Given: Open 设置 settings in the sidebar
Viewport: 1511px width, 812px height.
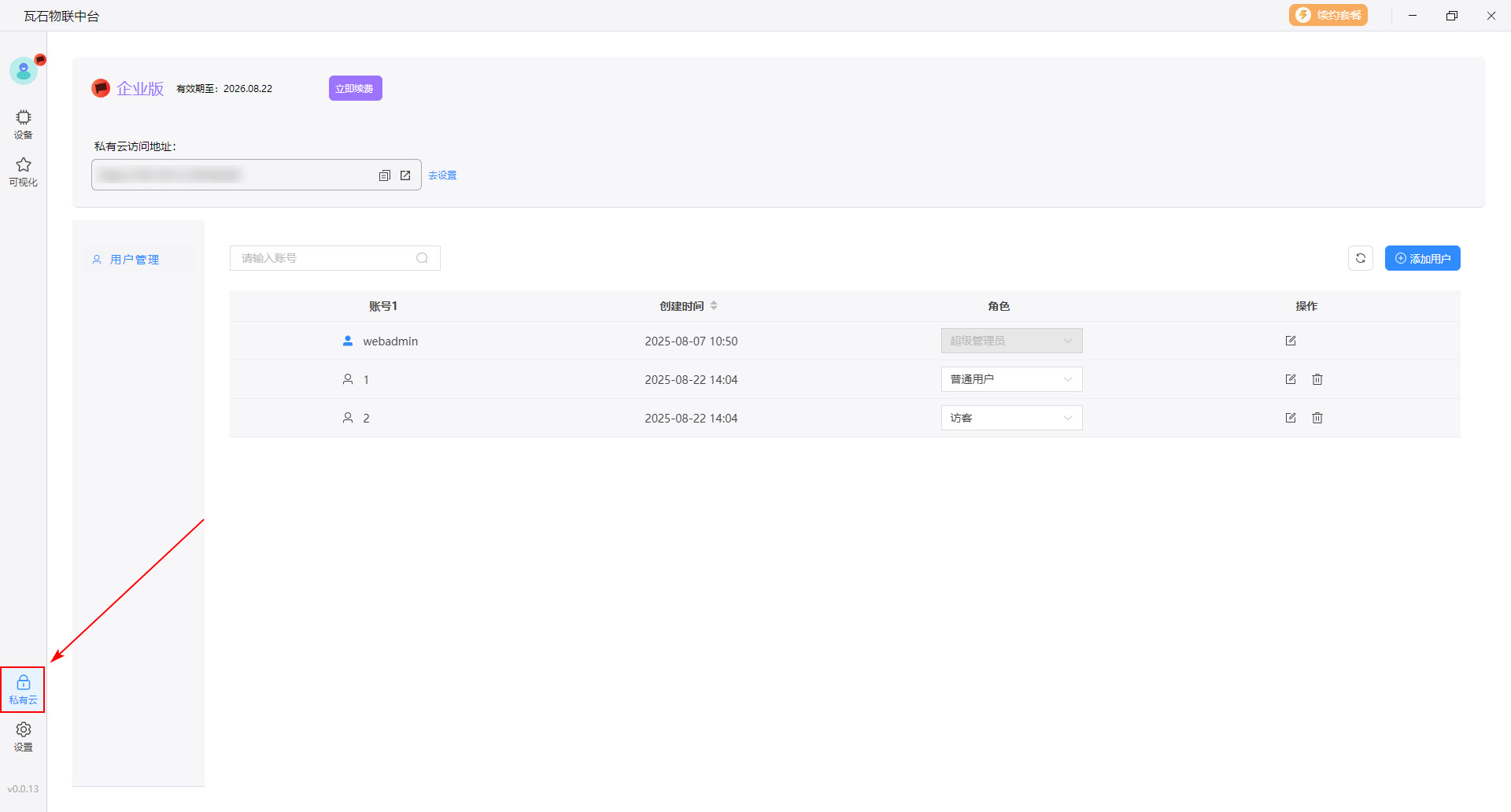Looking at the screenshot, I should point(23,736).
